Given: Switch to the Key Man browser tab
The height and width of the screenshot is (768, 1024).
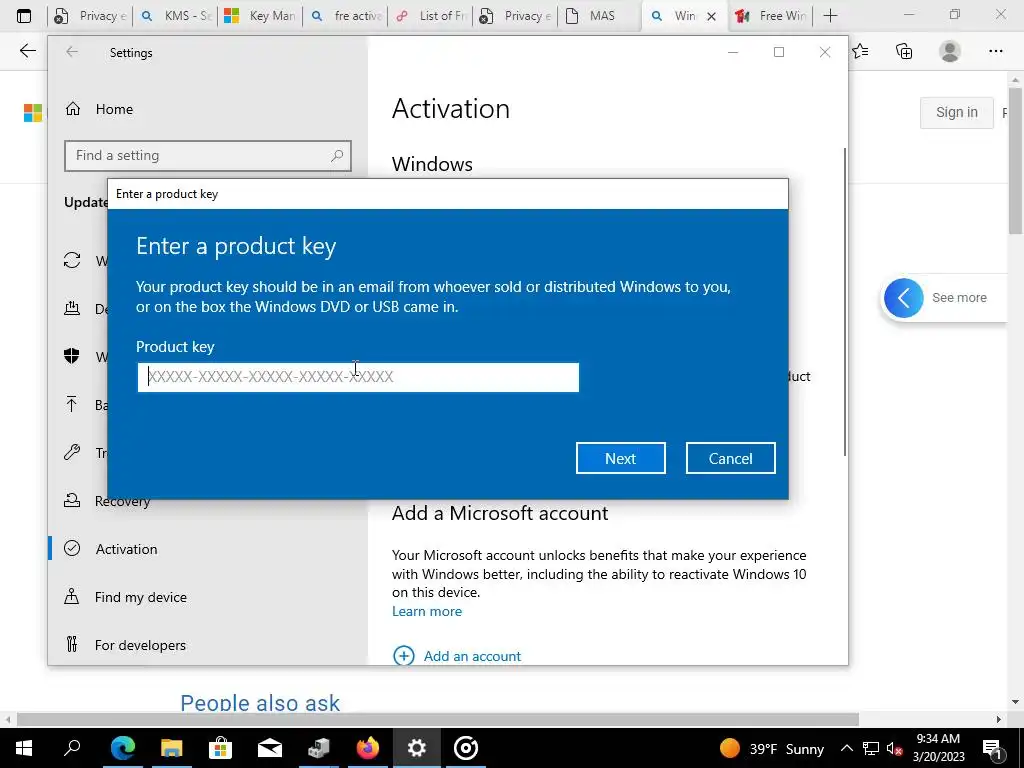Looking at the screenshot, I should [260, 16].
